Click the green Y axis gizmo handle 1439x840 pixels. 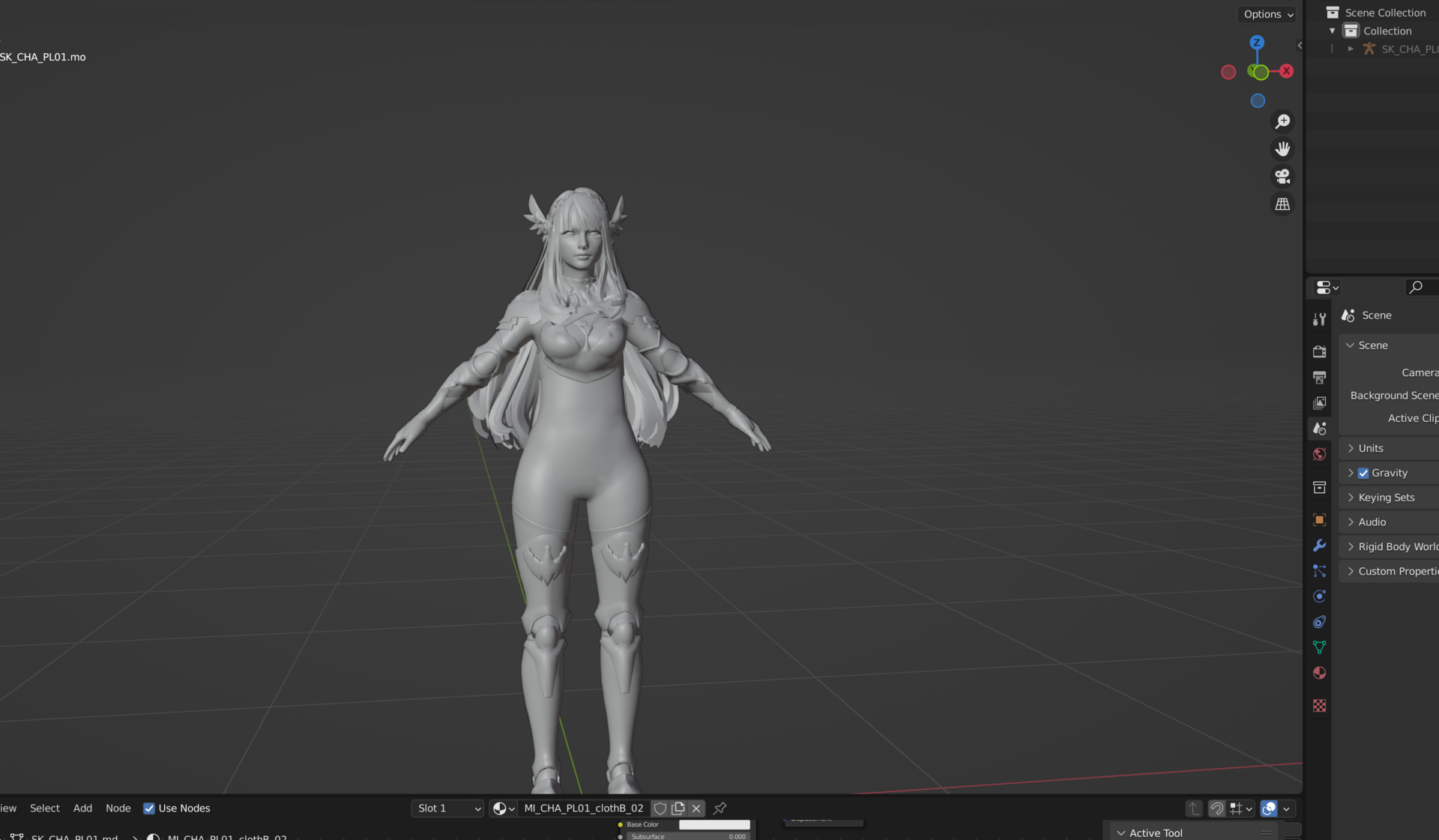point(1261,73)
